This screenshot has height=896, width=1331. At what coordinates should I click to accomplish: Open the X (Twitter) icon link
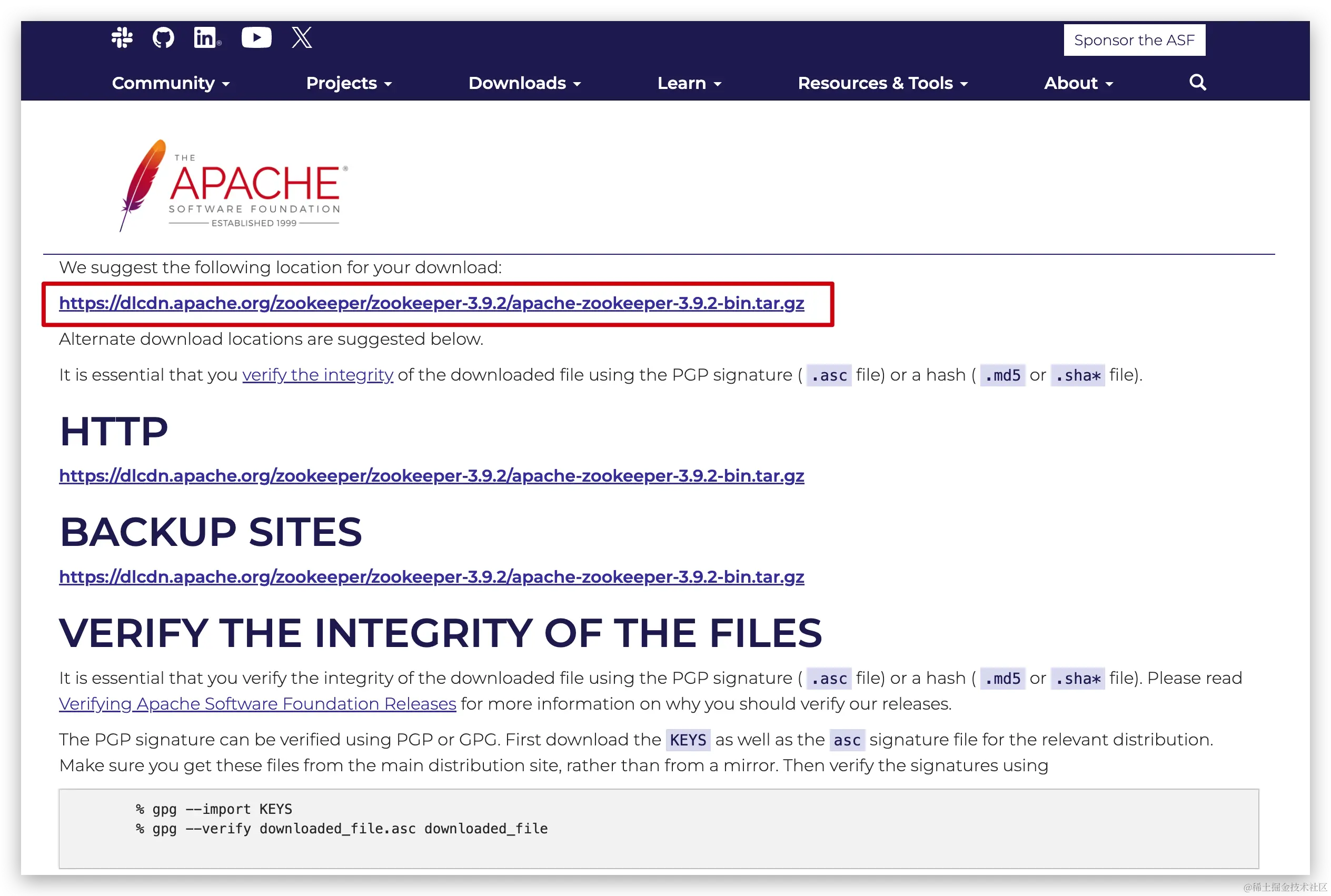[x=302, y=38]
